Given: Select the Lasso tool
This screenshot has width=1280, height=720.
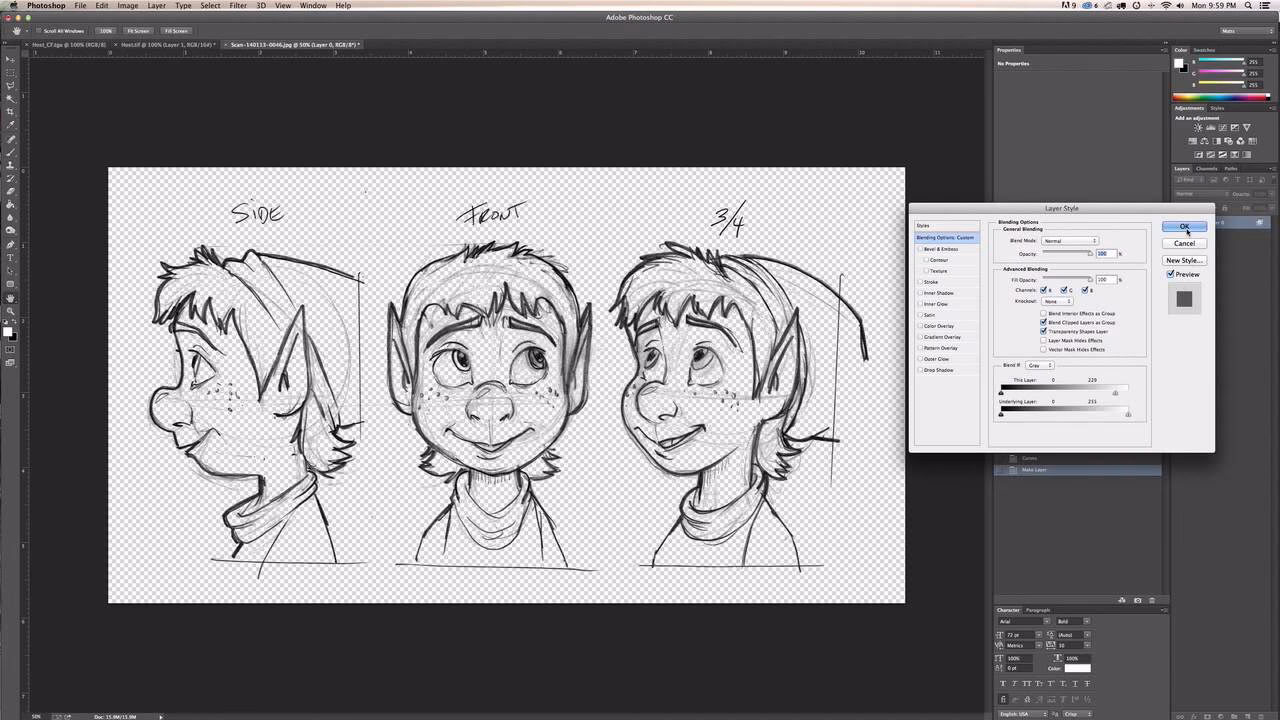Looking at the screenshot, I should [x=11, y=87].
